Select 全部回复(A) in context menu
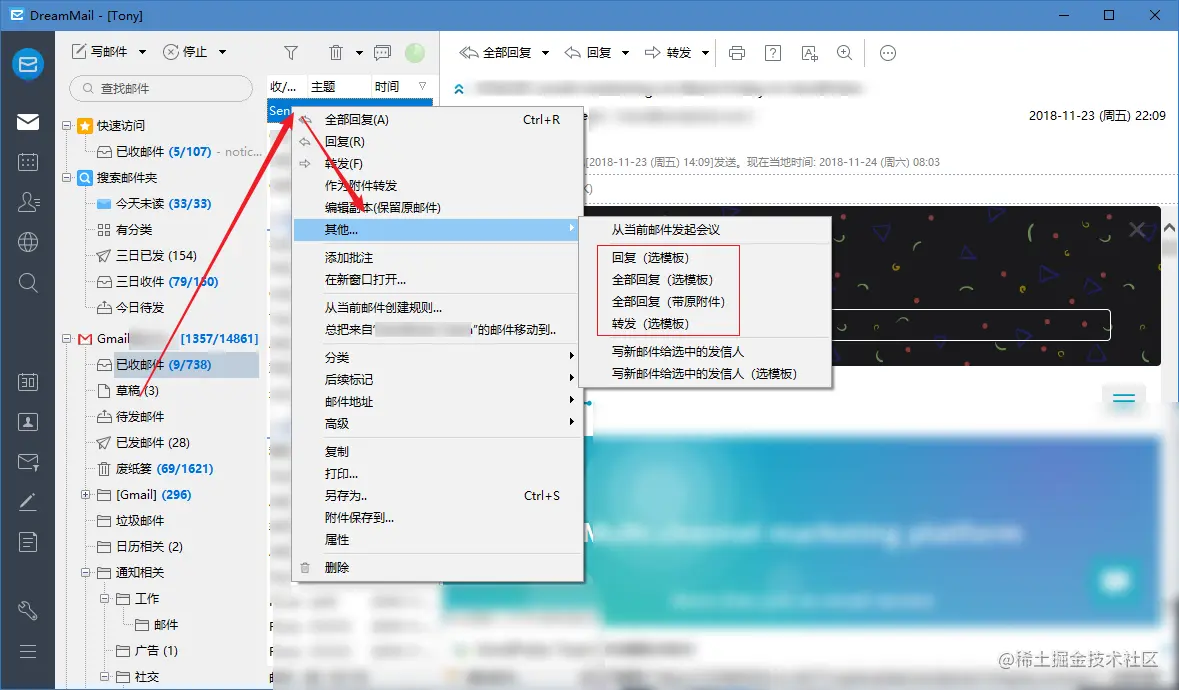1179x690 pixels. (438, 120)
